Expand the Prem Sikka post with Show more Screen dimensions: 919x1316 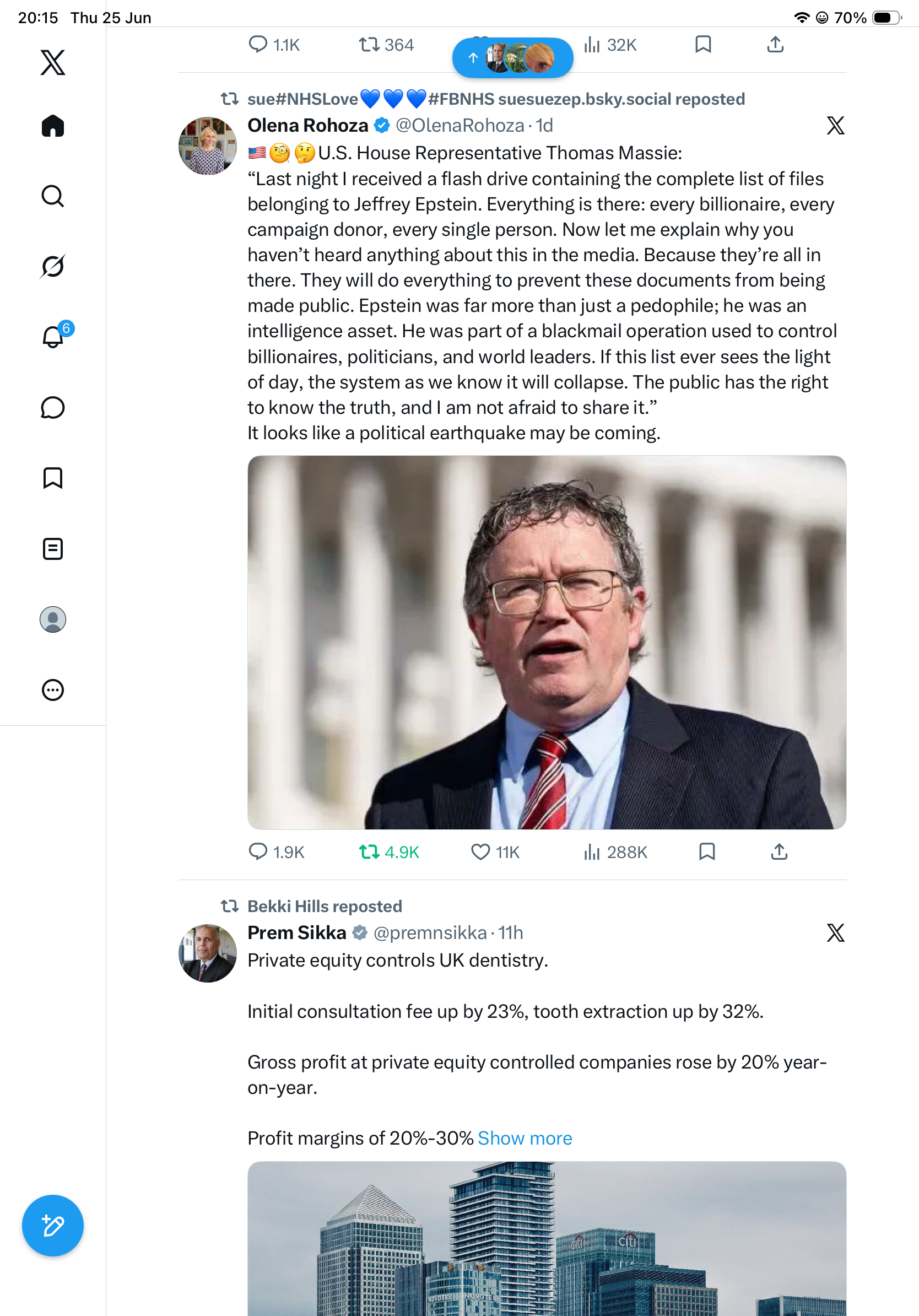(525, 1138)
